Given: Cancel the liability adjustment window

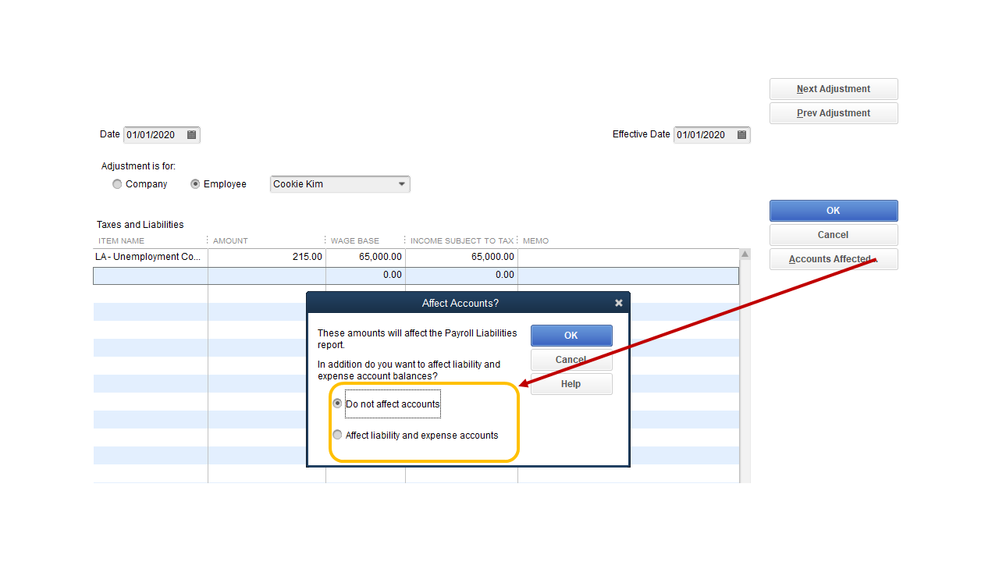Looking at the screenshot, I should click(833, 235).
